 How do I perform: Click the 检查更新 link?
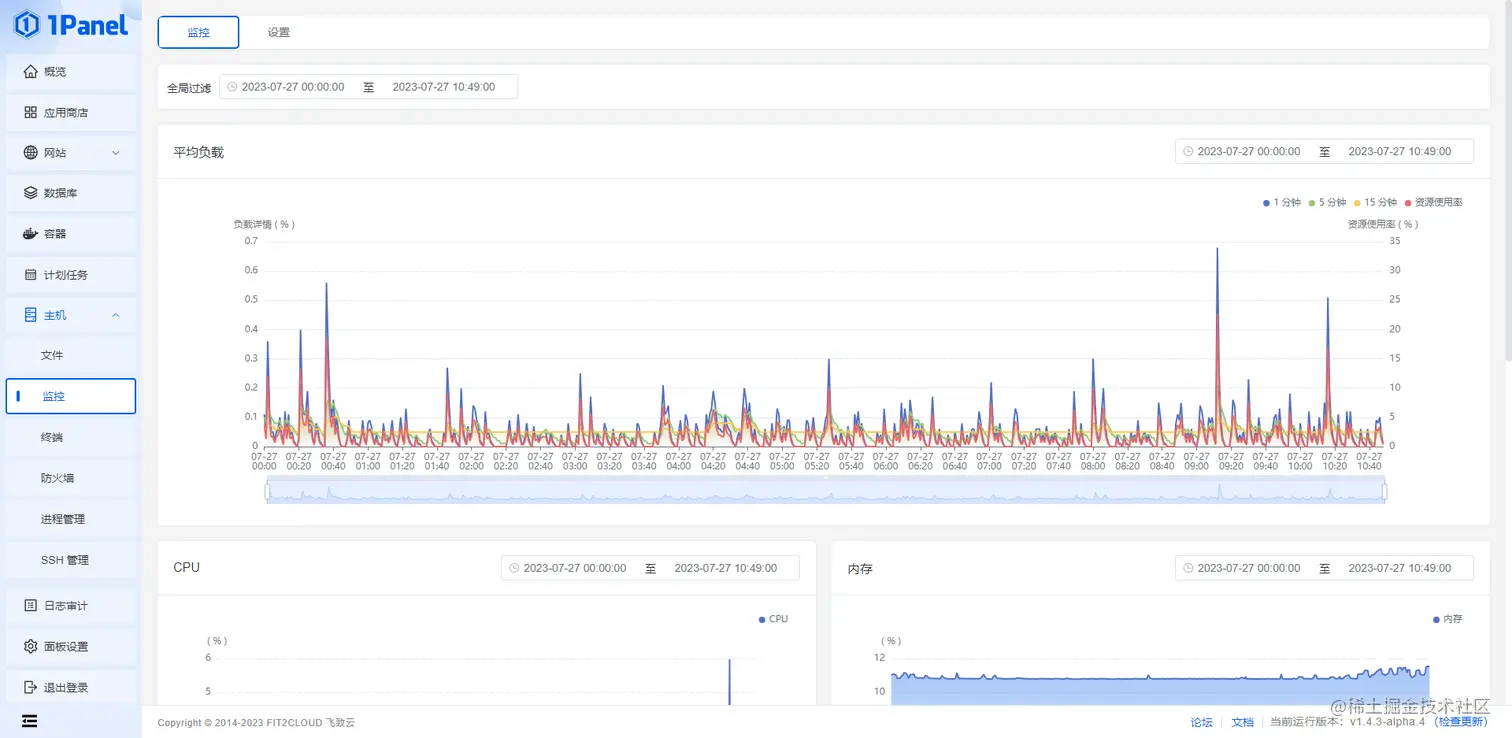tap(1461, 722)
